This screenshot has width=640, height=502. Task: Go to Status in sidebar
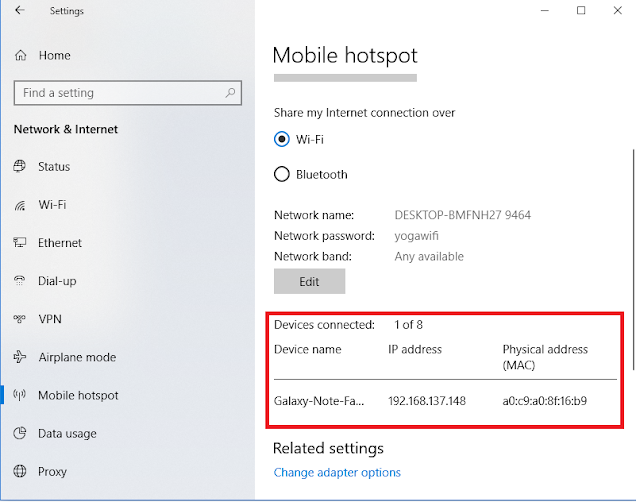[x=54, y=167]
